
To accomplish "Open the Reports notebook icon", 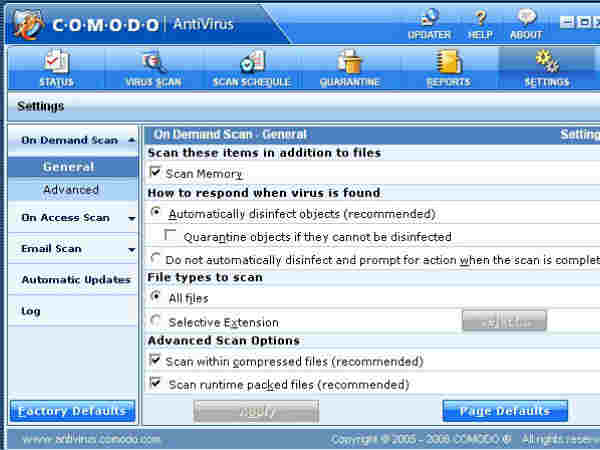I will coord(448,61).
